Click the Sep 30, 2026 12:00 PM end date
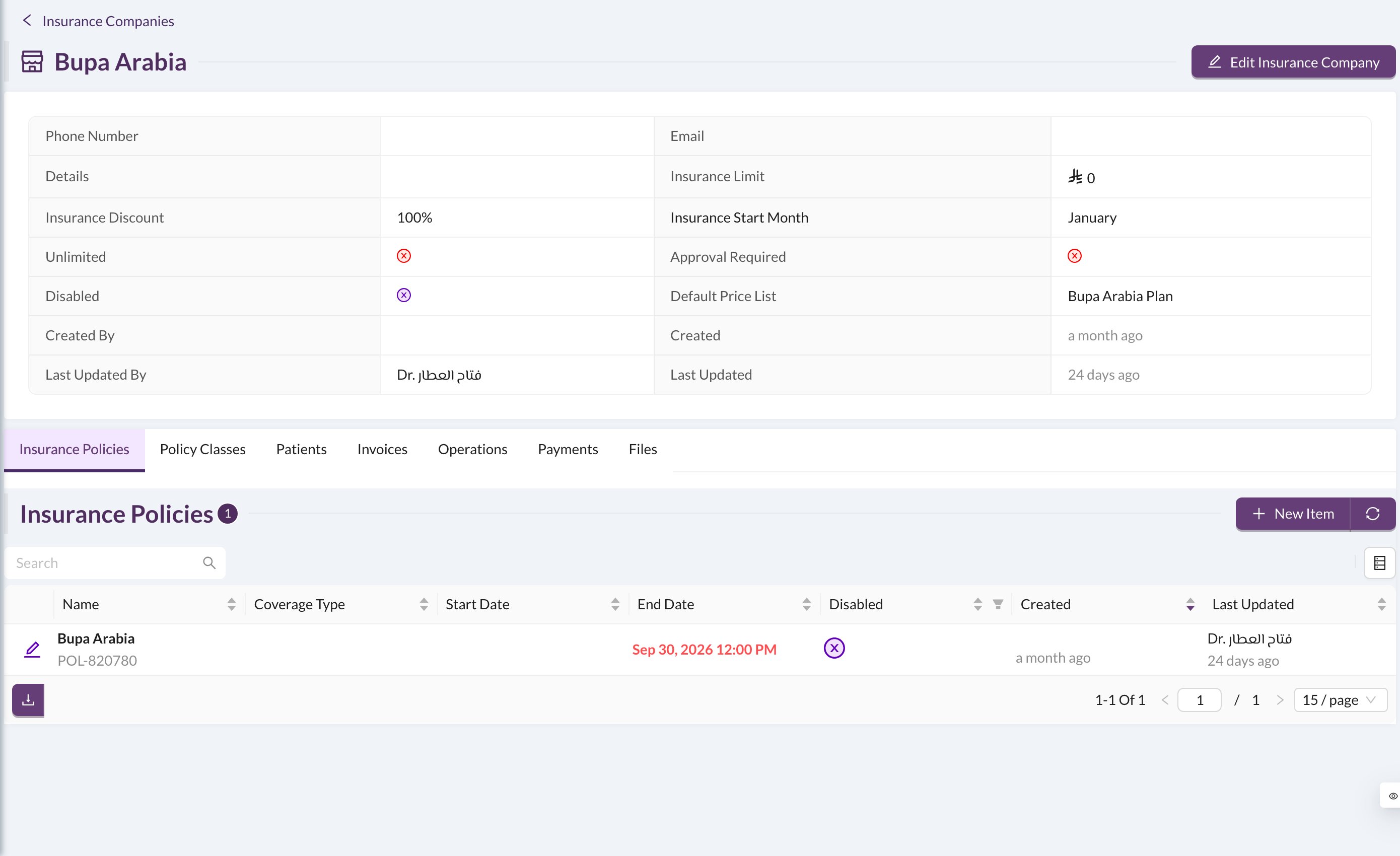Image resolution: width=1400 pixels, height=856 pixels. 704,649
